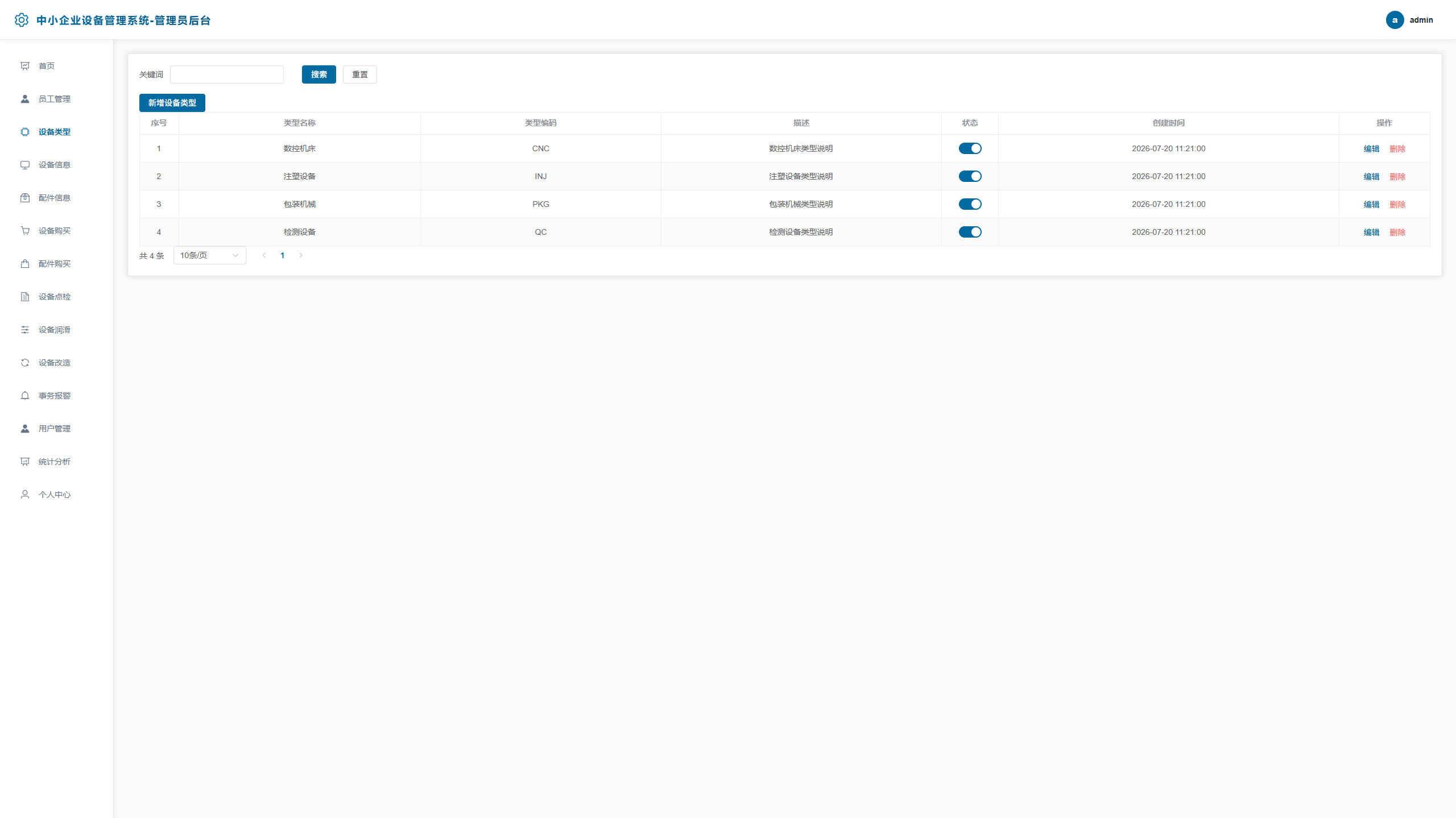The height and width of the screenshot is (818, 1456).
Task: Click the 设备购买 shopping cart icon
Action: [x=25, y=231]
